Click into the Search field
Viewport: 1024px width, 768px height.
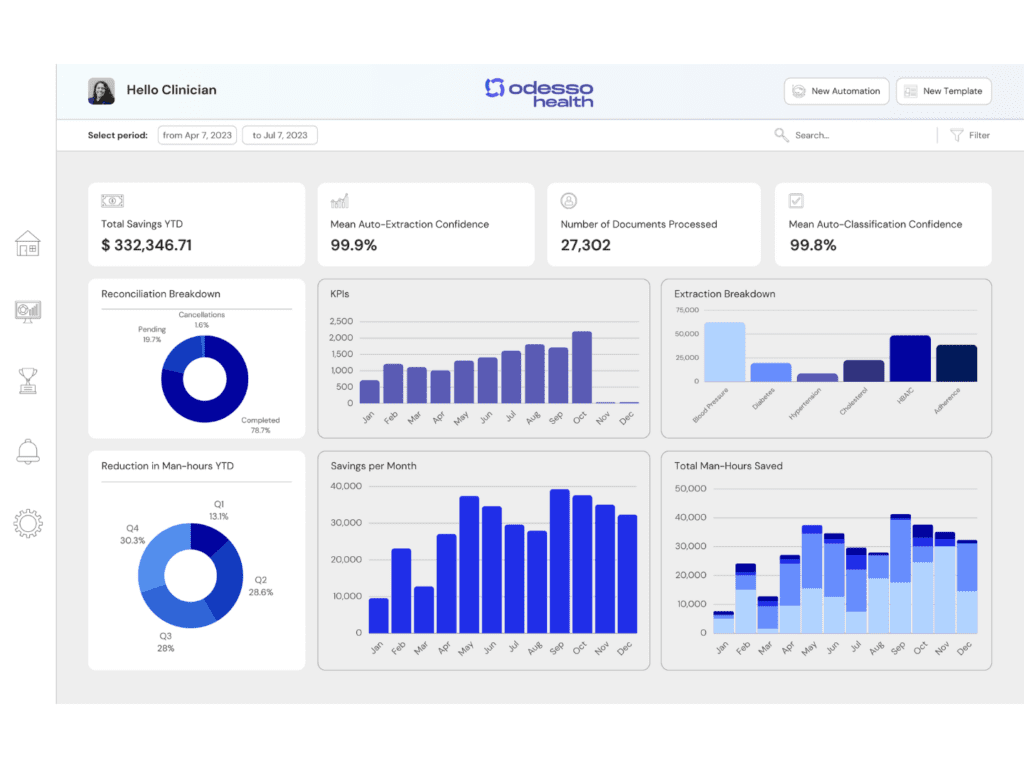coord(840,135)
